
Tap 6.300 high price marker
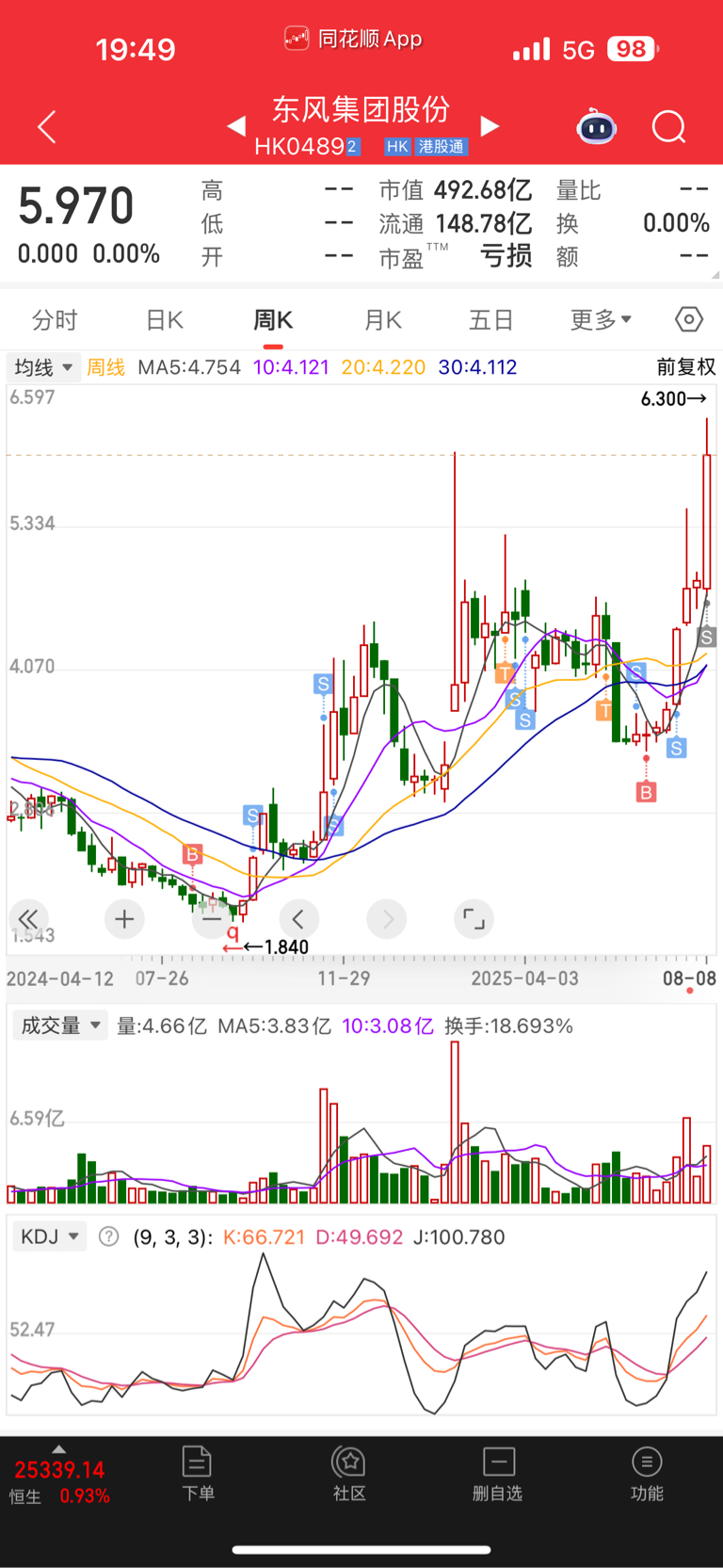[x=673, y=399]
